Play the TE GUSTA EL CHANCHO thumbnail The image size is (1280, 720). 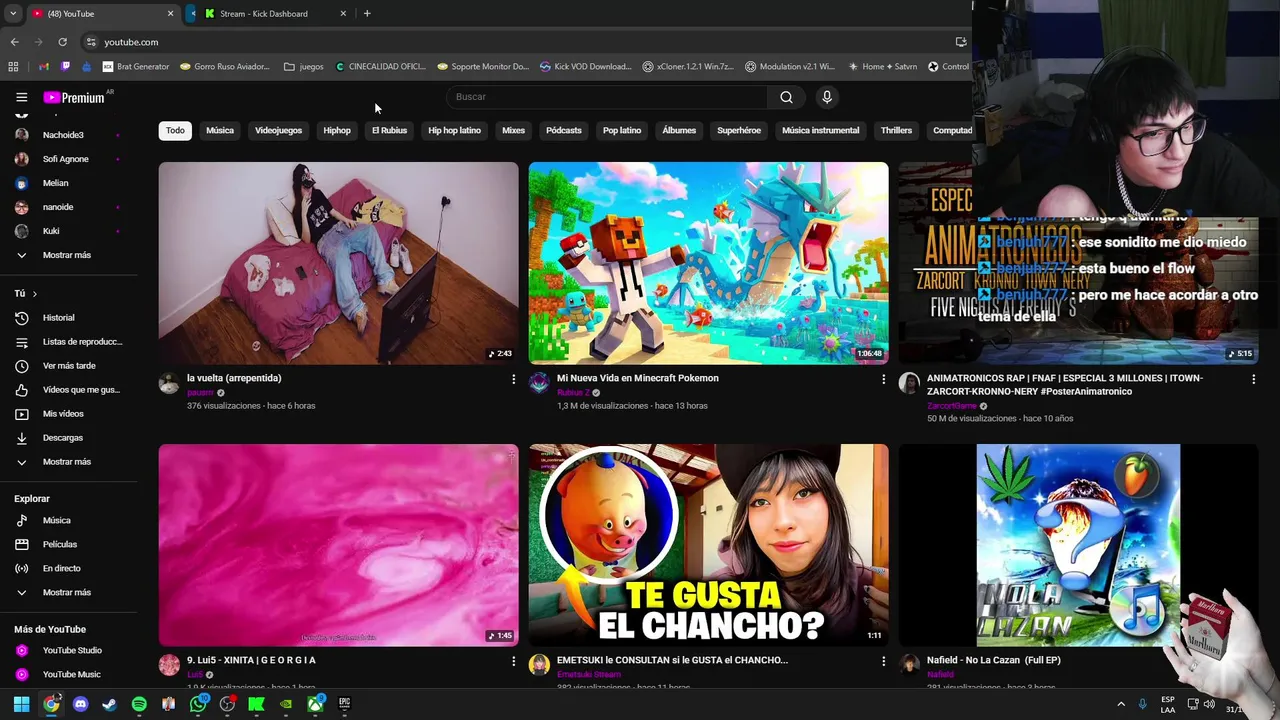click(708, 545)
